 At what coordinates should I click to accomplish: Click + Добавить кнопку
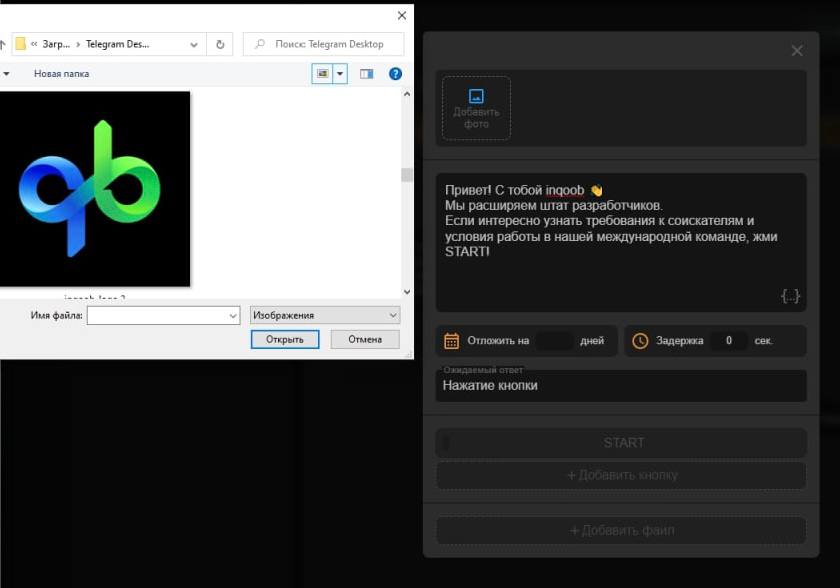click(x=621, y=475)
